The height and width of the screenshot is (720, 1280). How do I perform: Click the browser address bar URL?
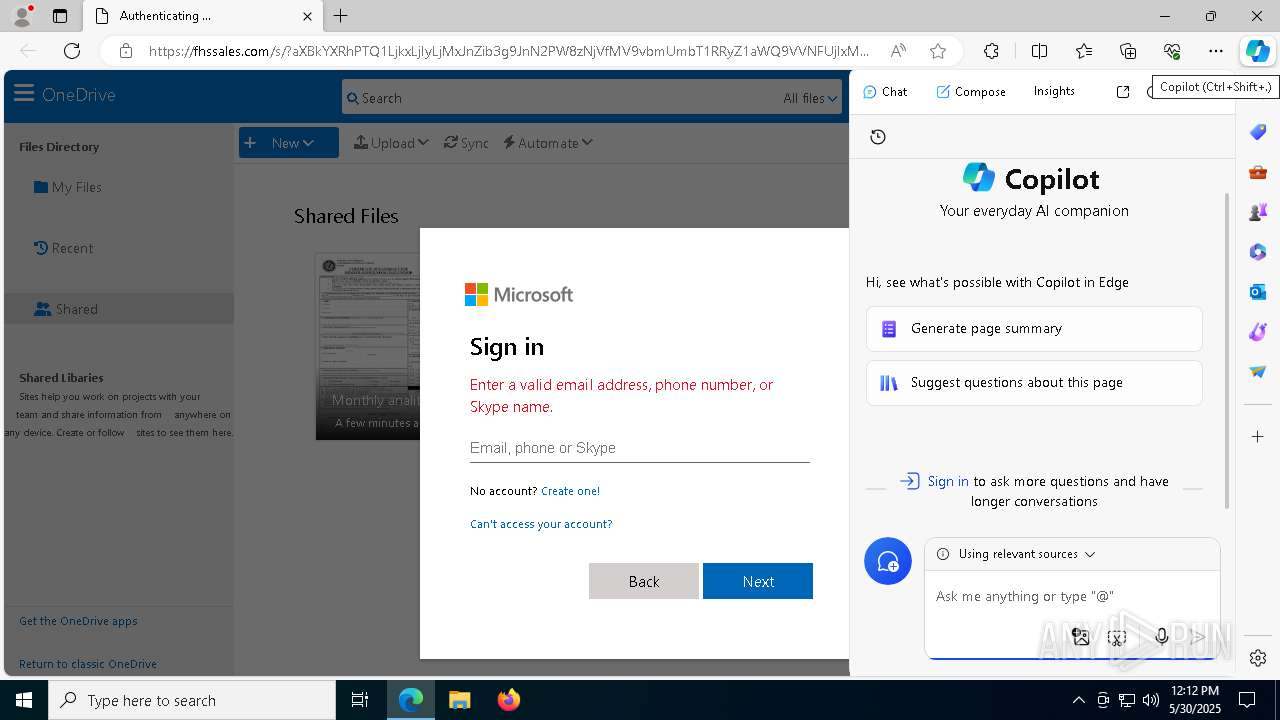pos(508,51)
